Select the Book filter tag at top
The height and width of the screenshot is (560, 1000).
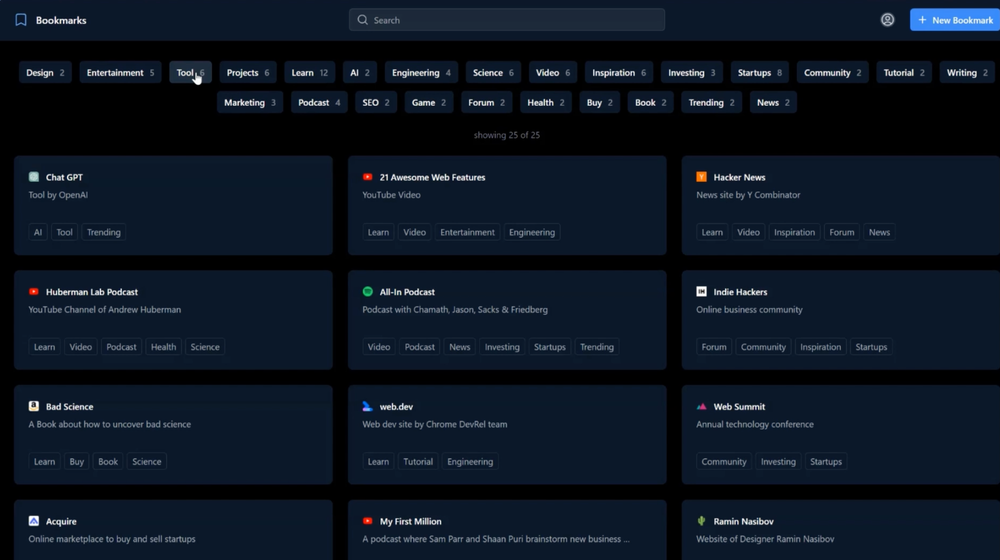(x=651, y=103)
